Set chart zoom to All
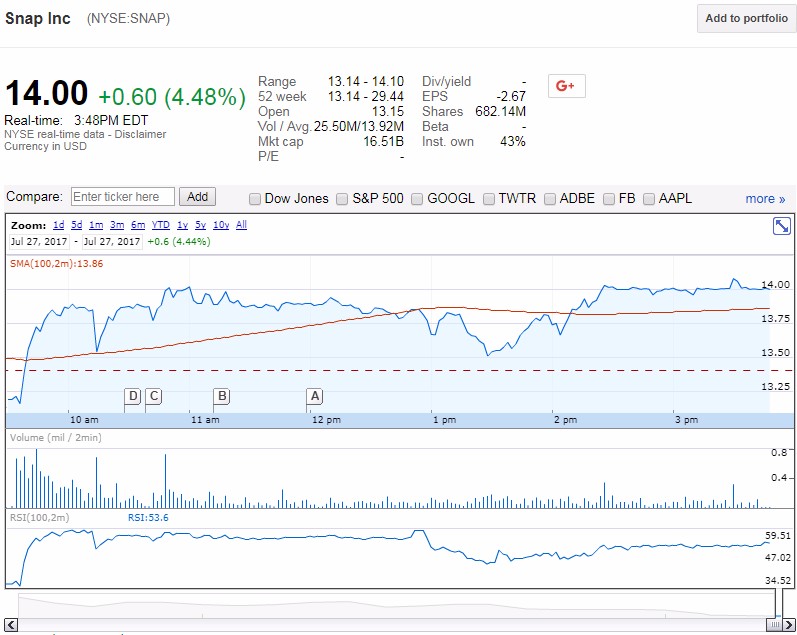797x635 pixels. click(241, 225)
